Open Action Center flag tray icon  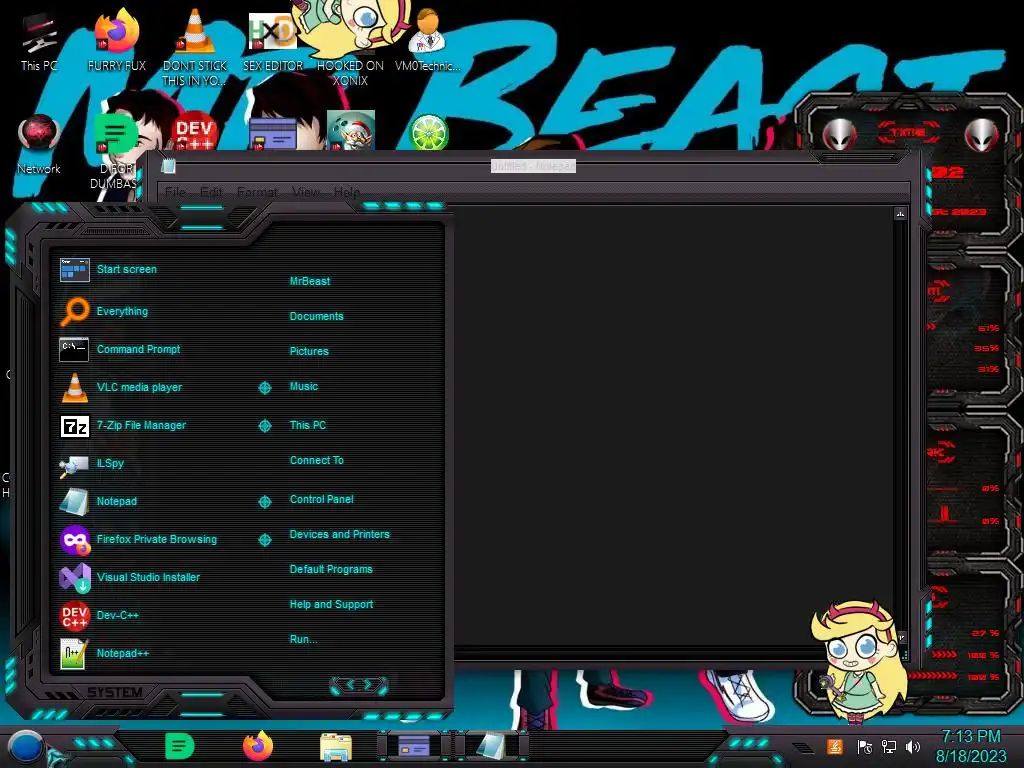click(x=864, y=746)
